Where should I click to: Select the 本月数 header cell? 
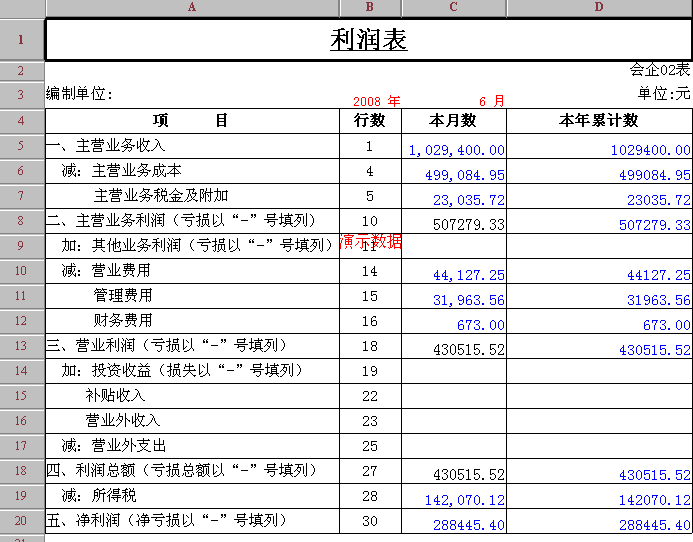click(x=454, y=121)
